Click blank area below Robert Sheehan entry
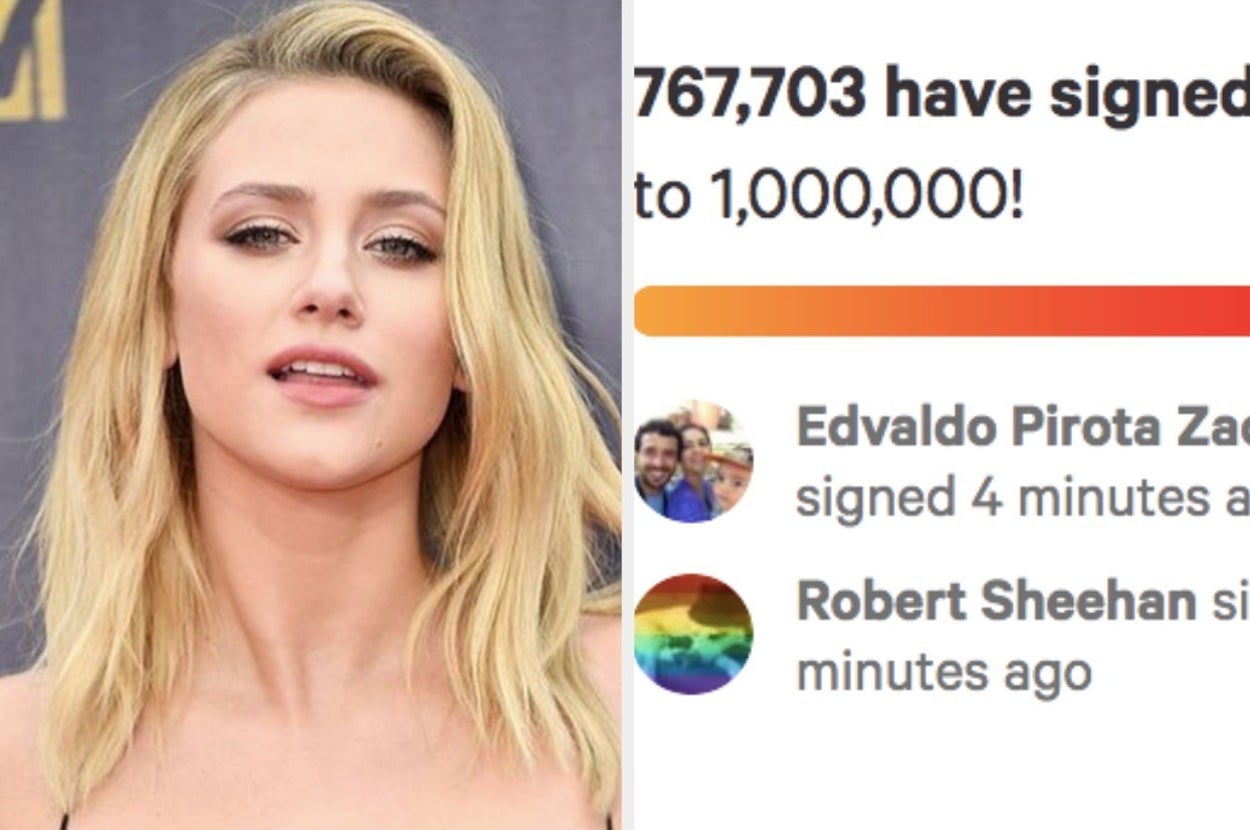Image resolution: width=1250 pixels, height=830 pixels. pos(940,770)
